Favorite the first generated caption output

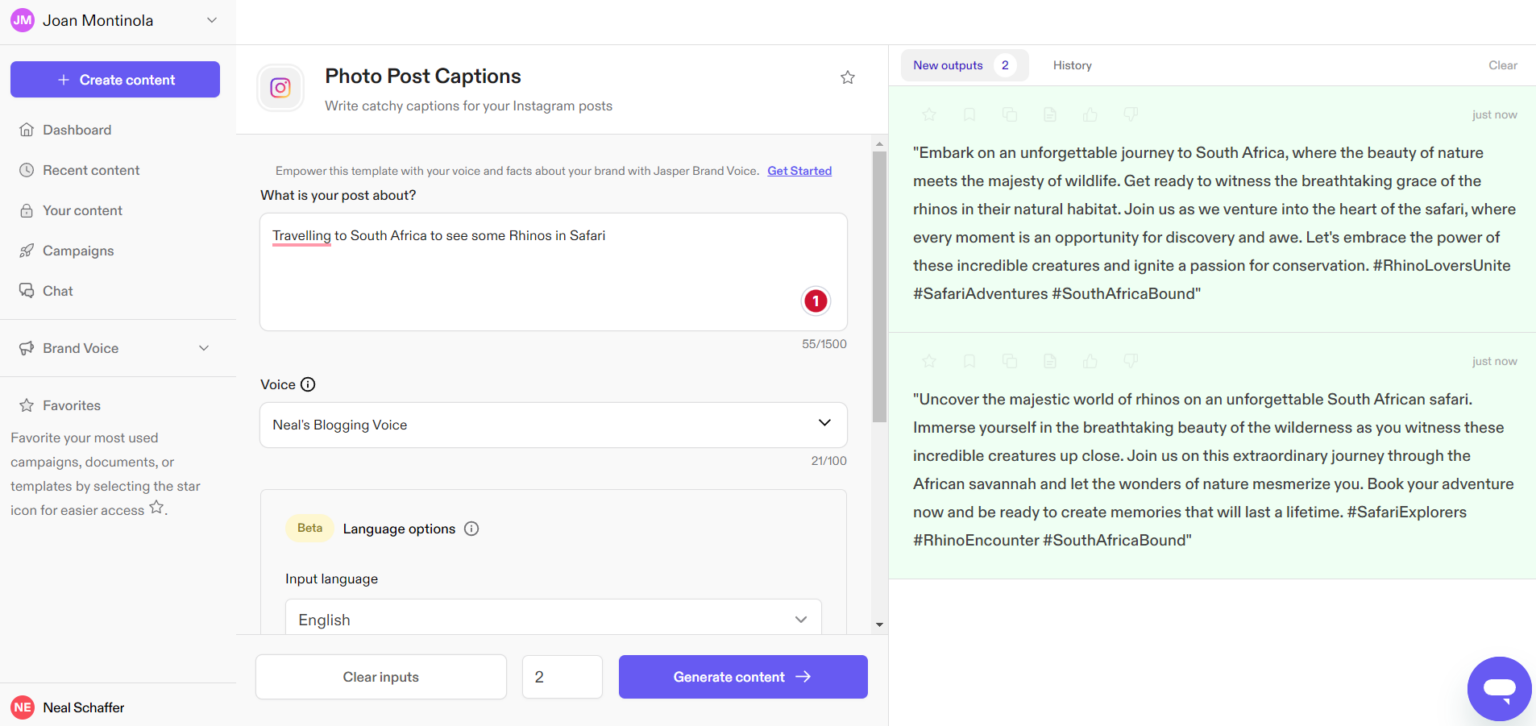pyautogui.click(x=928, y=114)
